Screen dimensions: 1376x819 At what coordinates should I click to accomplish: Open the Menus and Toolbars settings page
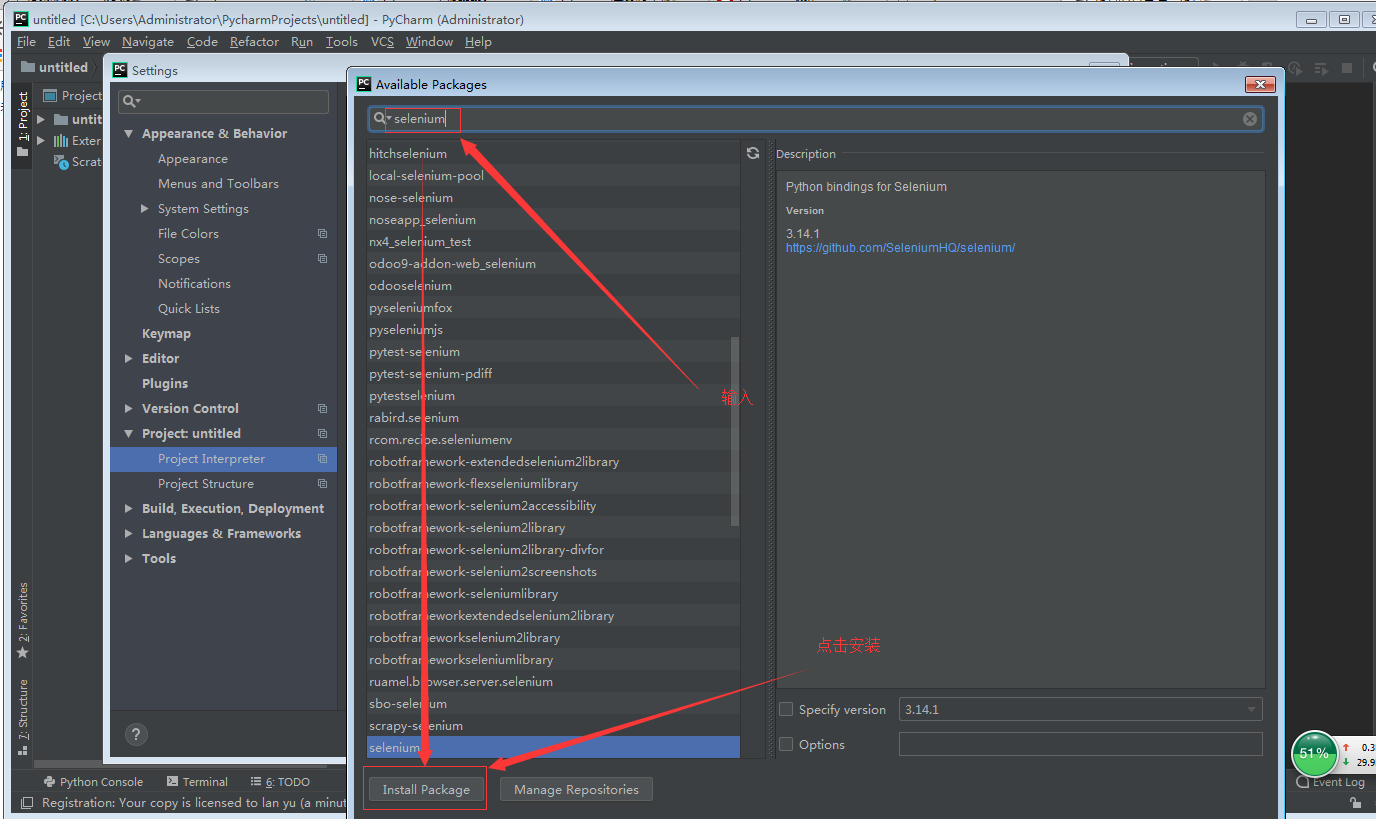pos(218,184)
